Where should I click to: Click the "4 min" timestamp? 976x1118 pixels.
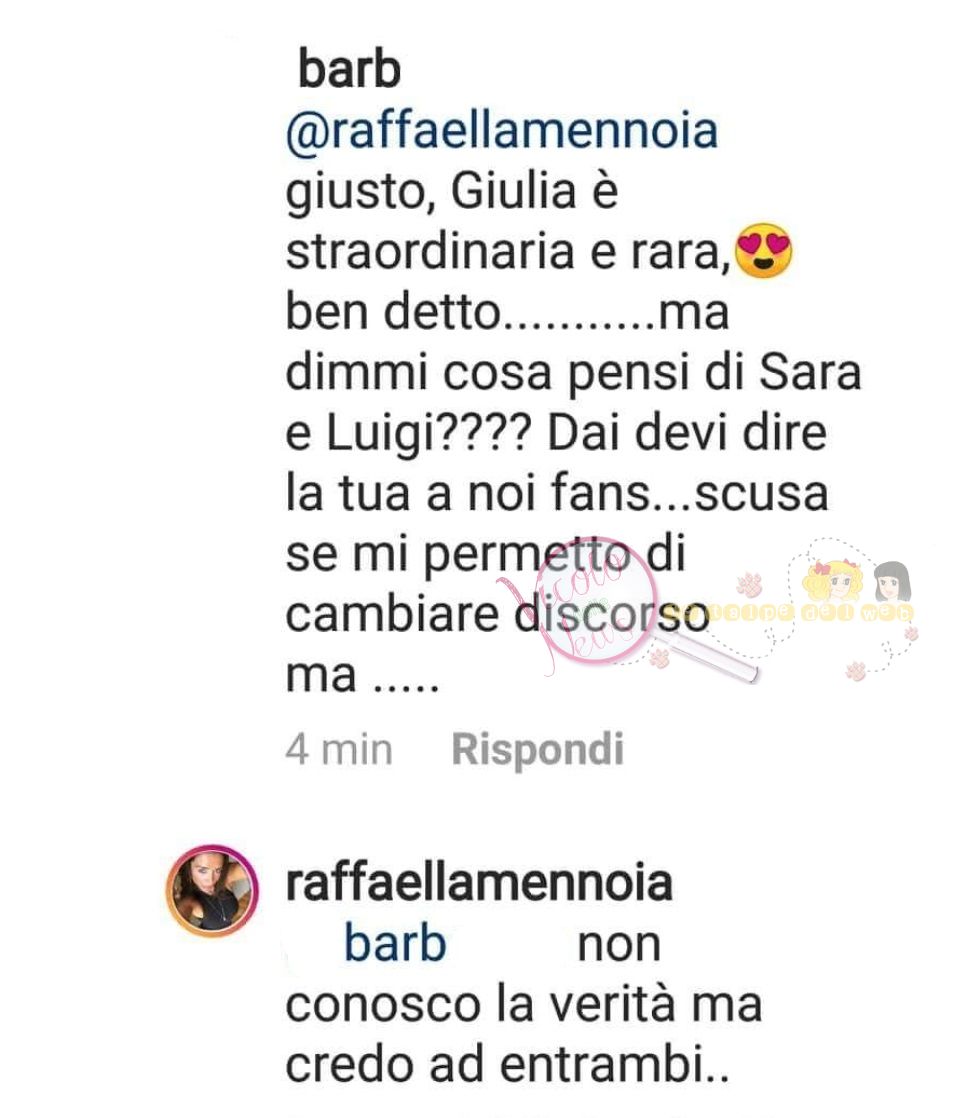click(x=339, y=750)
